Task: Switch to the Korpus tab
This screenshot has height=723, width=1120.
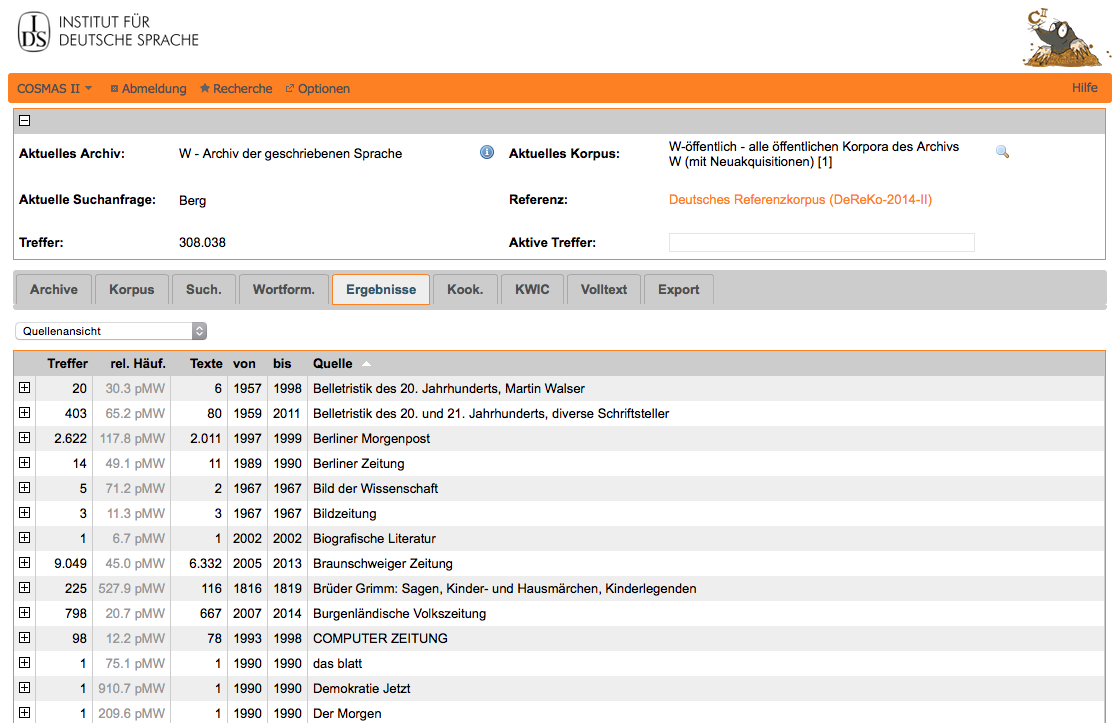Action: click(x=131, y=289)
